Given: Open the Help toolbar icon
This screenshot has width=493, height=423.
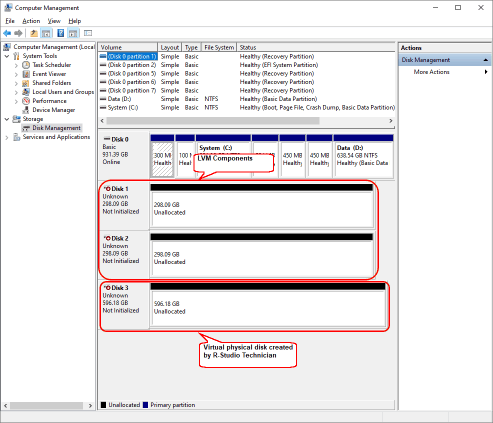Looking at the screenshot, I should tap(61, 33).
